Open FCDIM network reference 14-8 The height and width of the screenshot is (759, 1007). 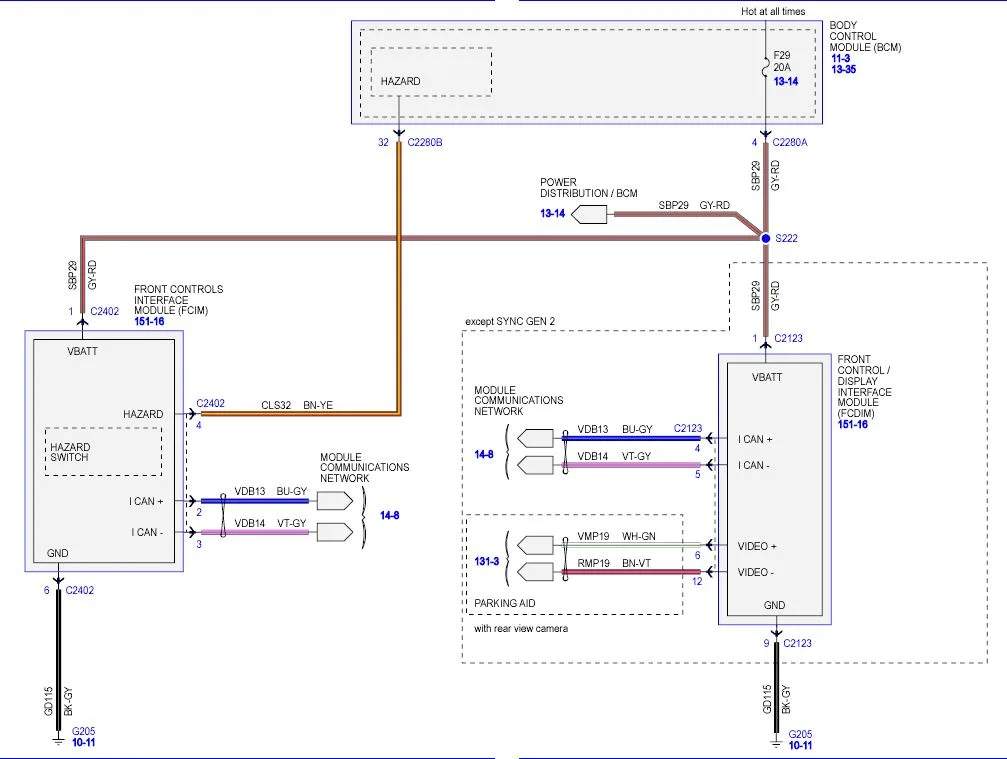pos(484,455)
